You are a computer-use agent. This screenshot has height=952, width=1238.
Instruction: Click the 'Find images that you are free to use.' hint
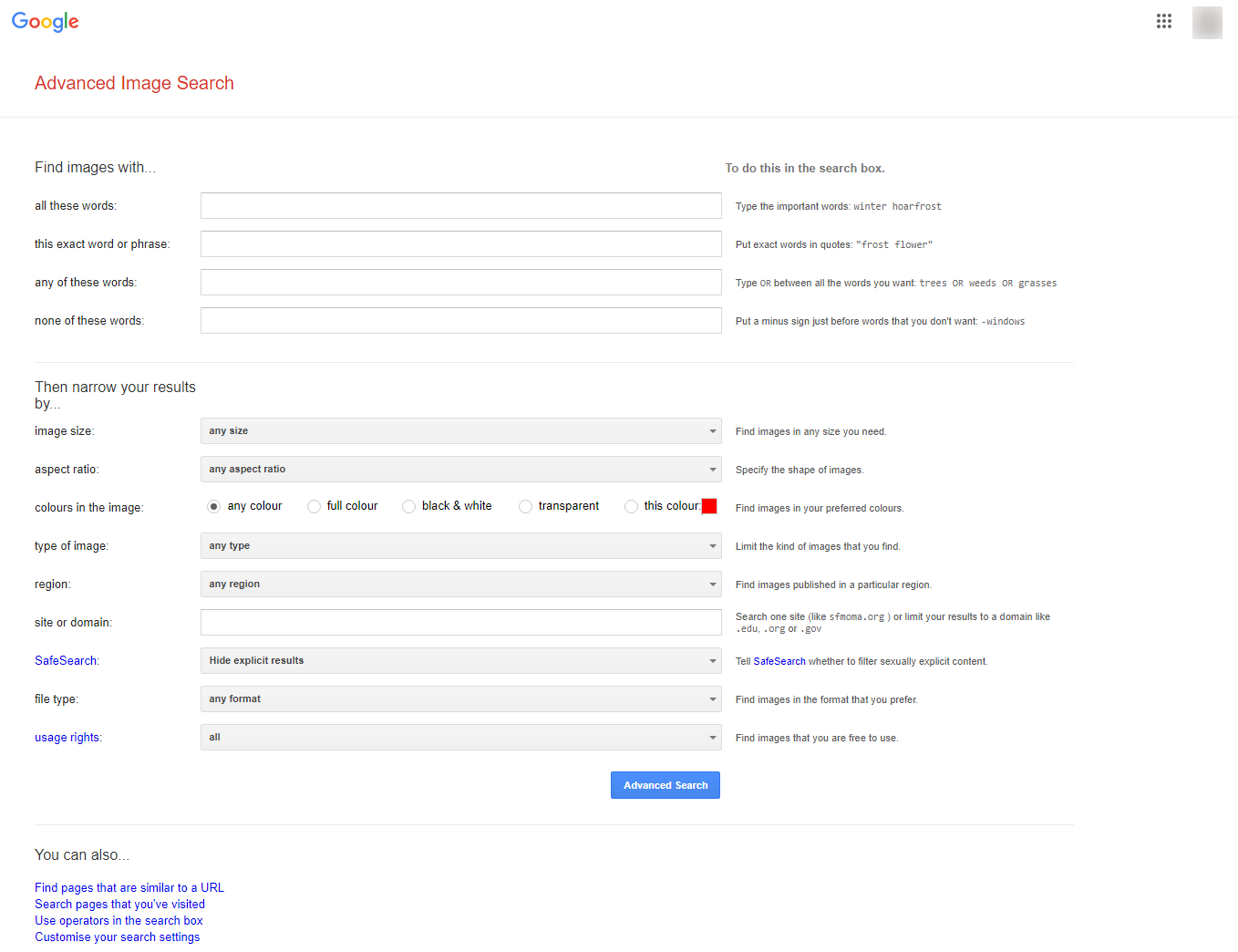pyautogui.click(x=817, y=738)
